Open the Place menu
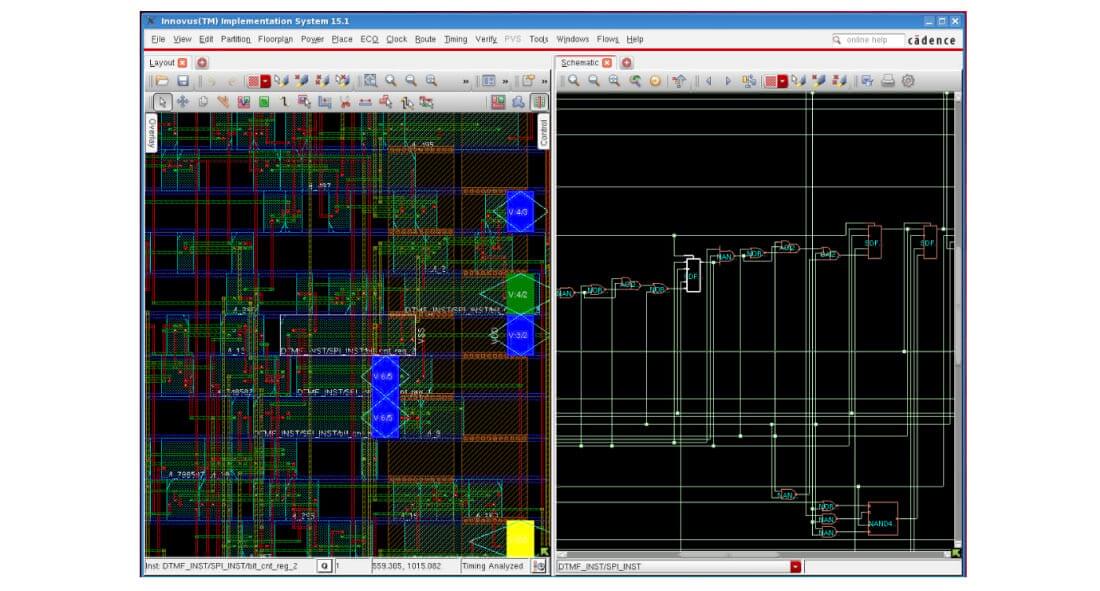Image resolution: width=1100 pixels, height=591 pixels. (x=342, y=39)
